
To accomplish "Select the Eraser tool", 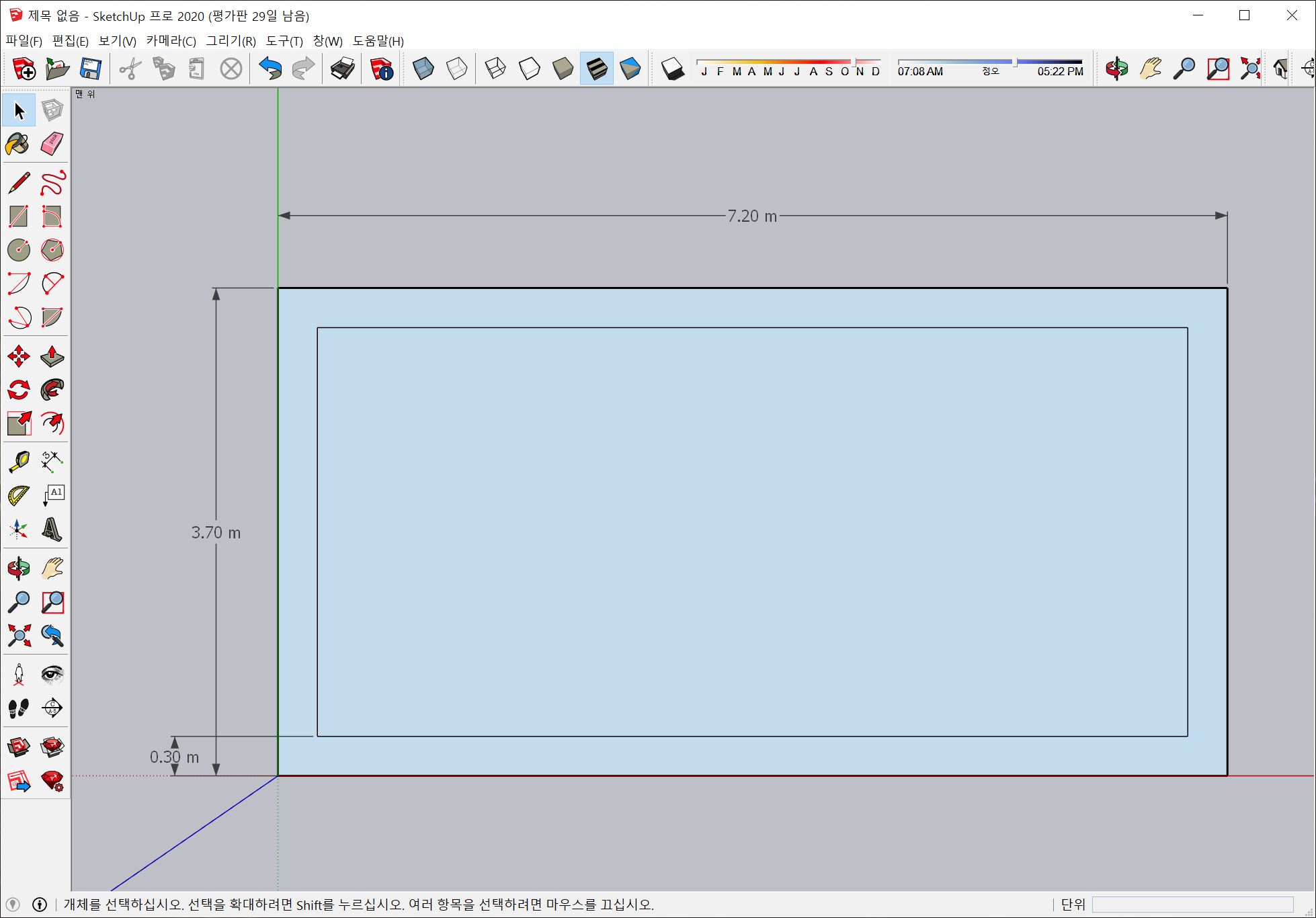I will 52,144.
